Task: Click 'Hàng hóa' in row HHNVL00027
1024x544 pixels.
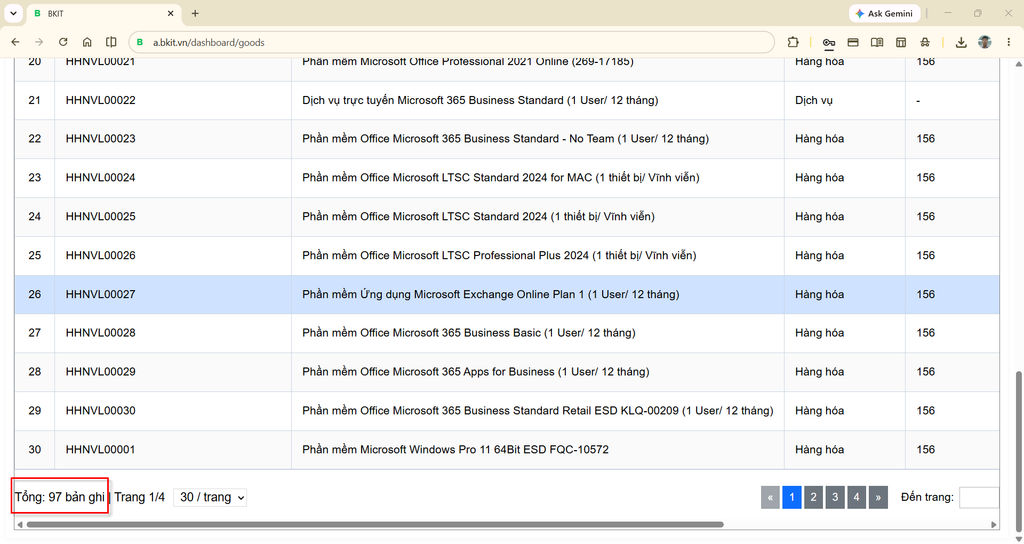Action: [820, 294]
